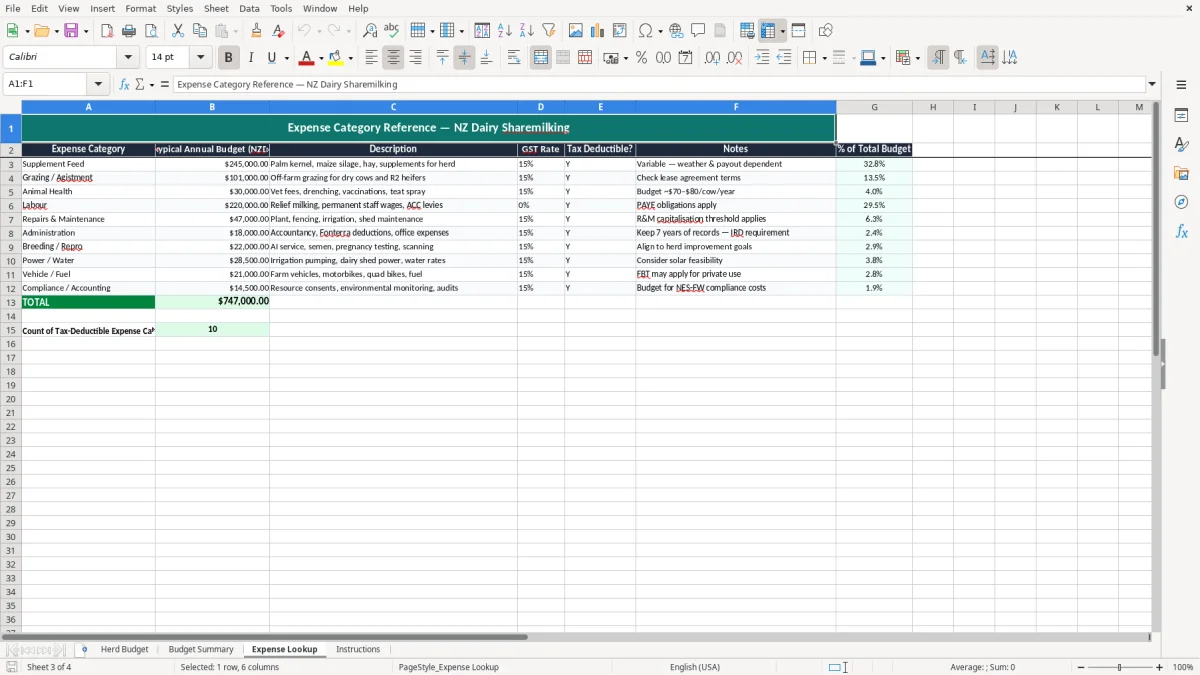Screen dimensions: 1200x675
Task: Toggle Align Left
Action: (x=371, y=58)
